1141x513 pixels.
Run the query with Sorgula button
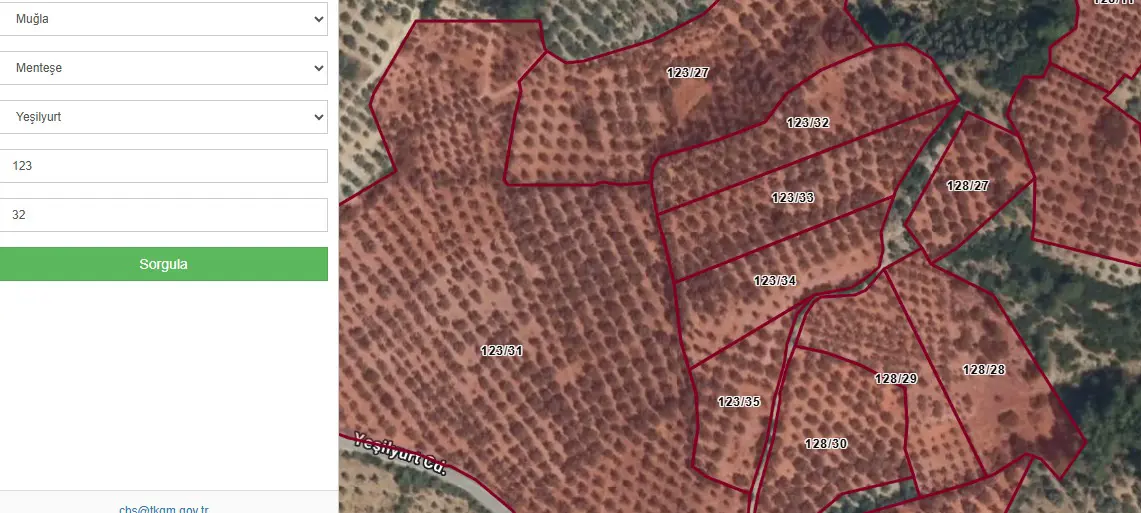[164, 264]
